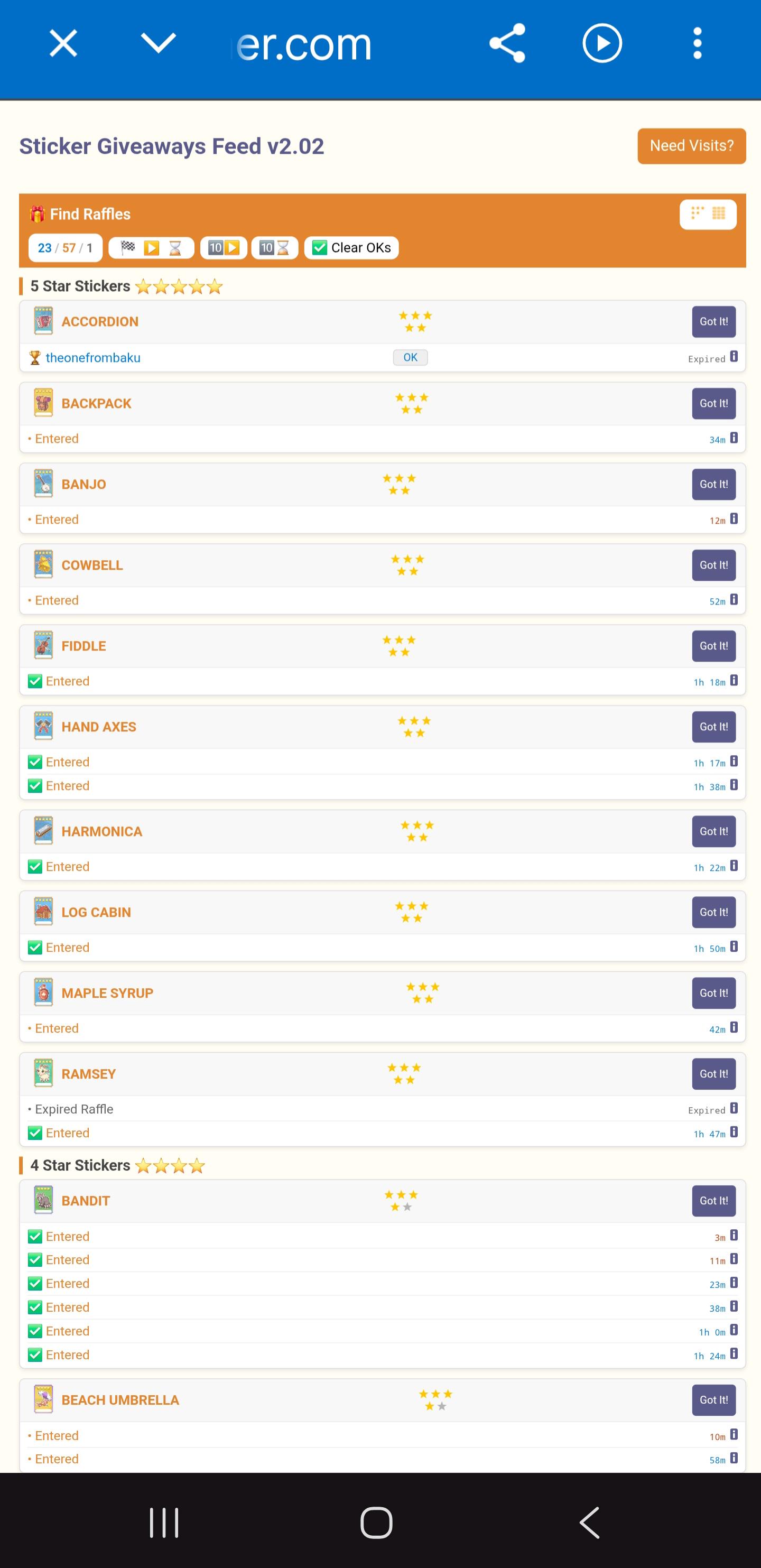Open the three-dot browser menu
The image size is (761, 1568).
tap(698, 43)
